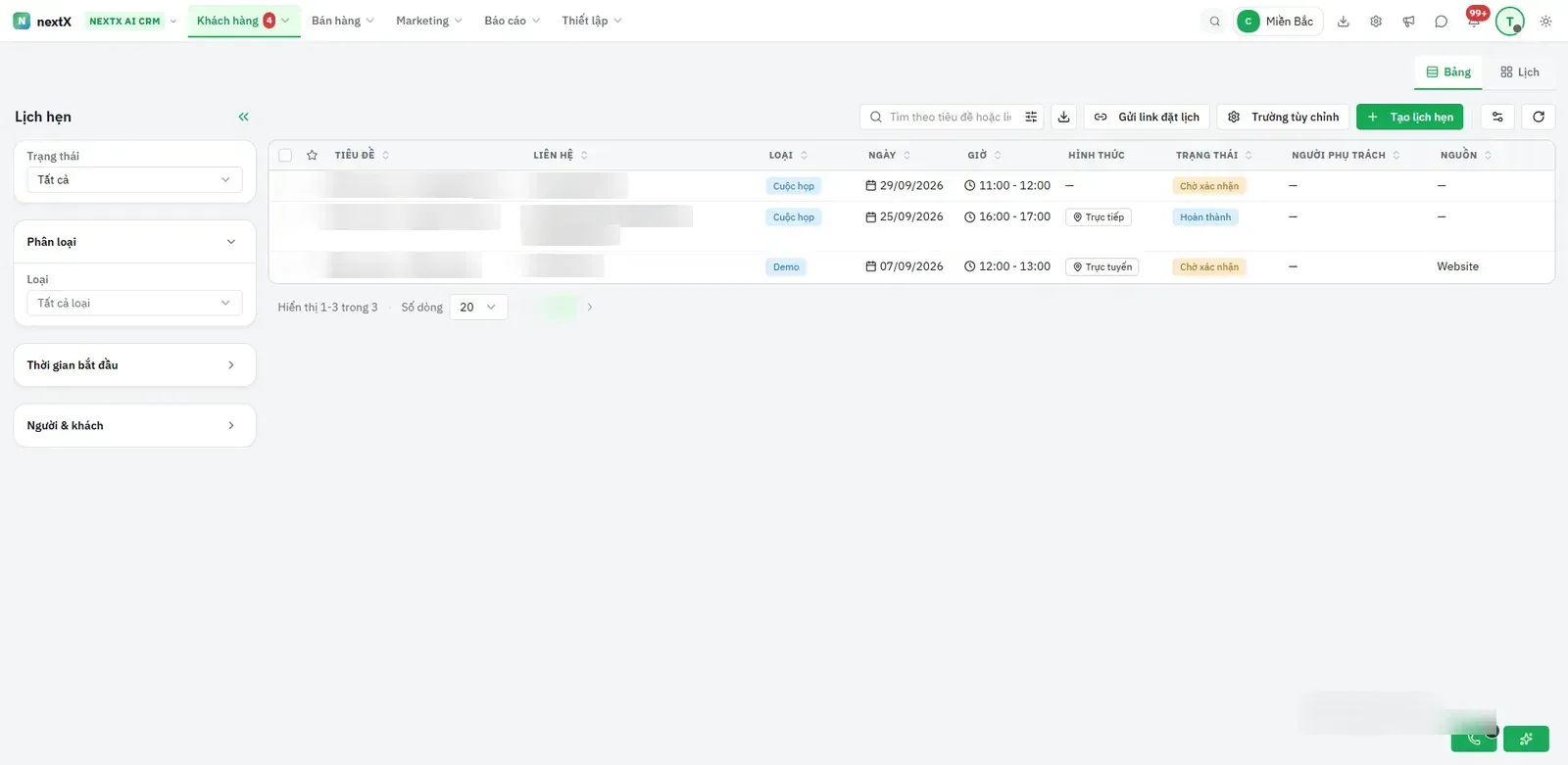Expand the Người & khách filter

click(134, 425)
